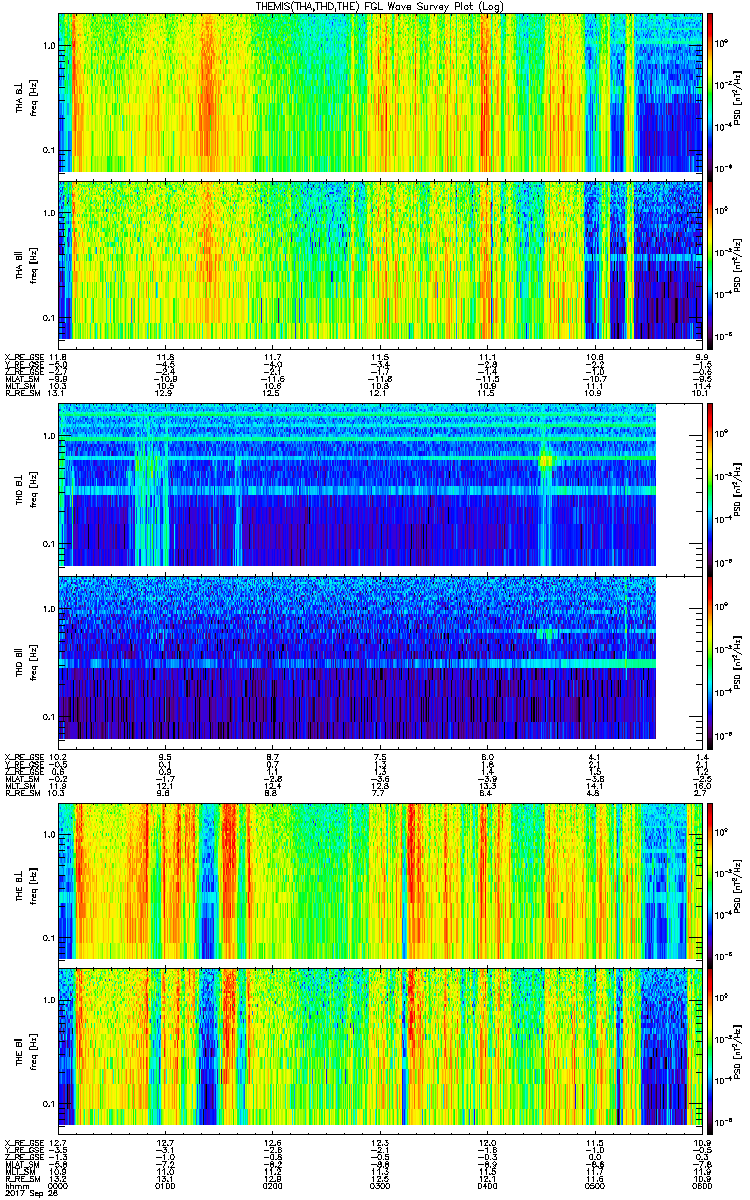
Task: Click the "X_RE_GSE" row label under the THD panels
Action: pos(25,756)
